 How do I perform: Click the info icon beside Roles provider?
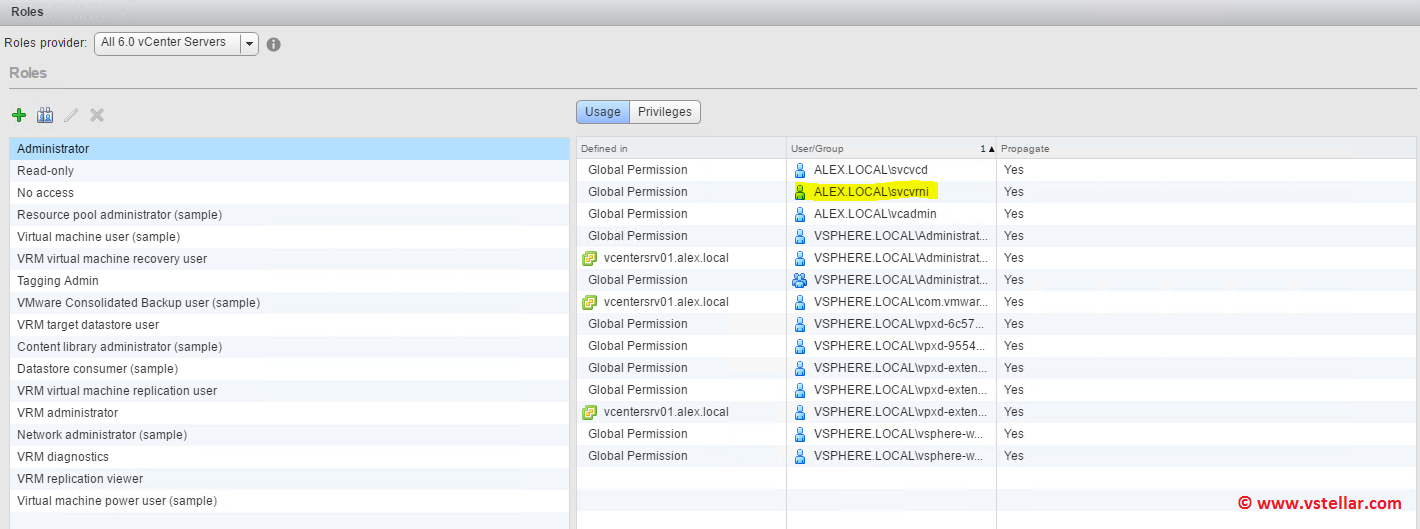pyautogui.click(x=273, y=44)
